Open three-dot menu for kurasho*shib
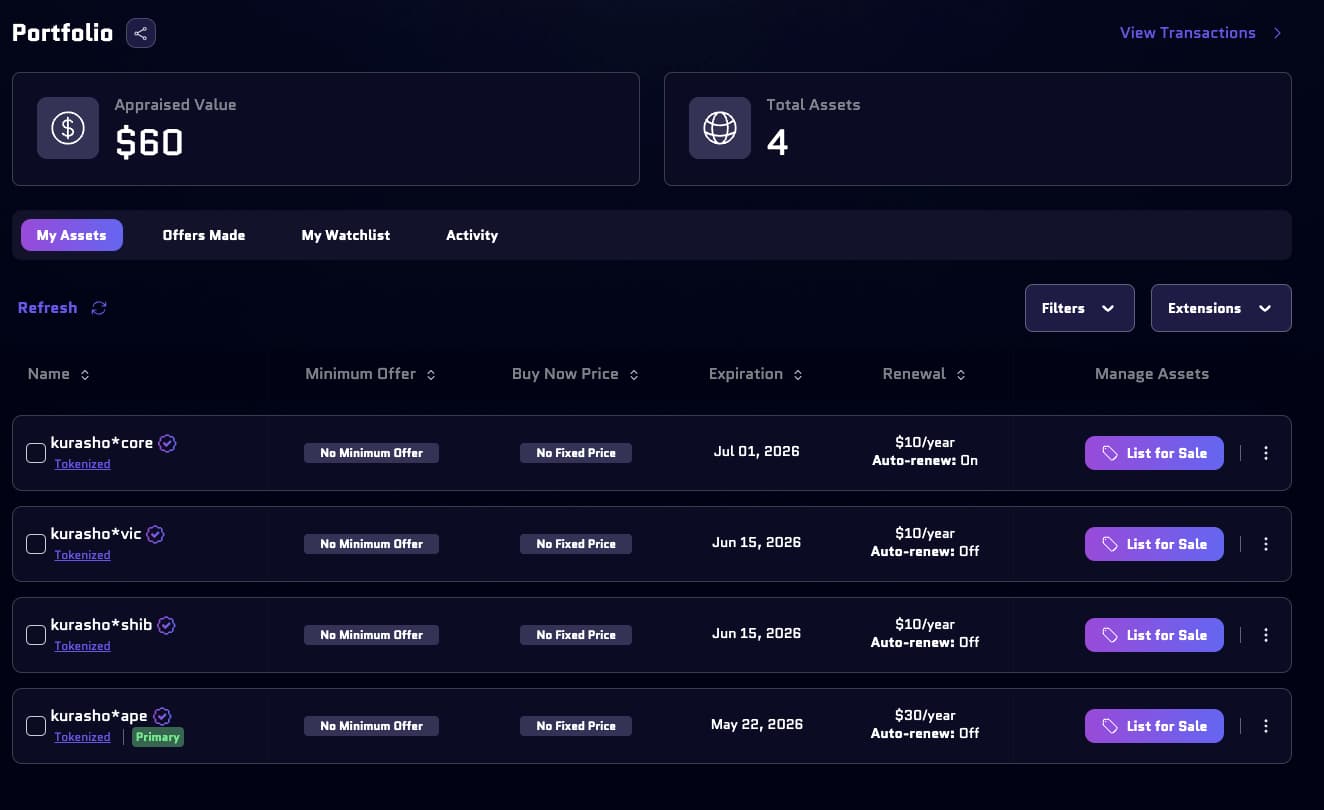The height and width of the screenshot is (810, 1324). pos(1266,635)
